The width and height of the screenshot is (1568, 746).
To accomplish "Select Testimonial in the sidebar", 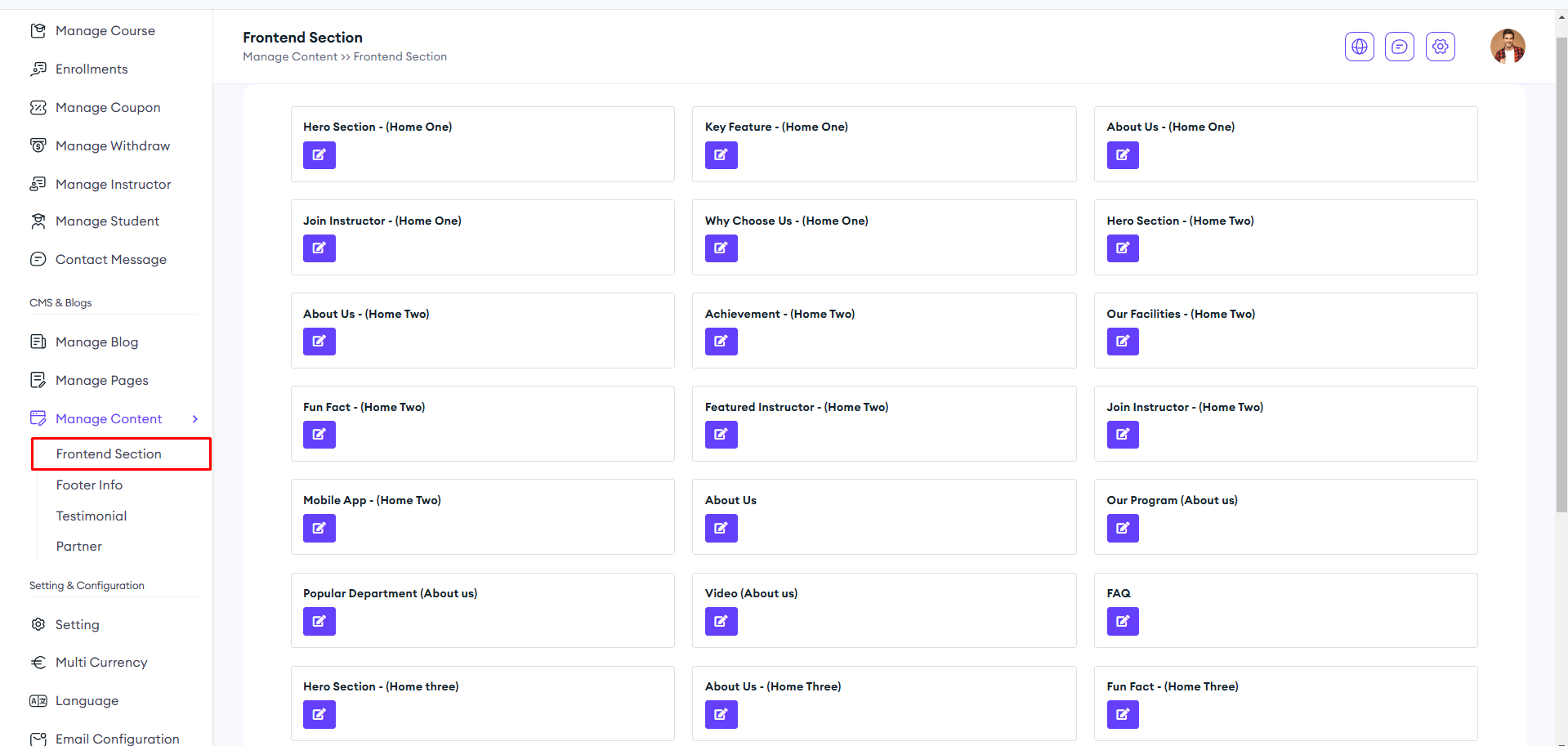I will pyautogui.click(x=92, y=516).
